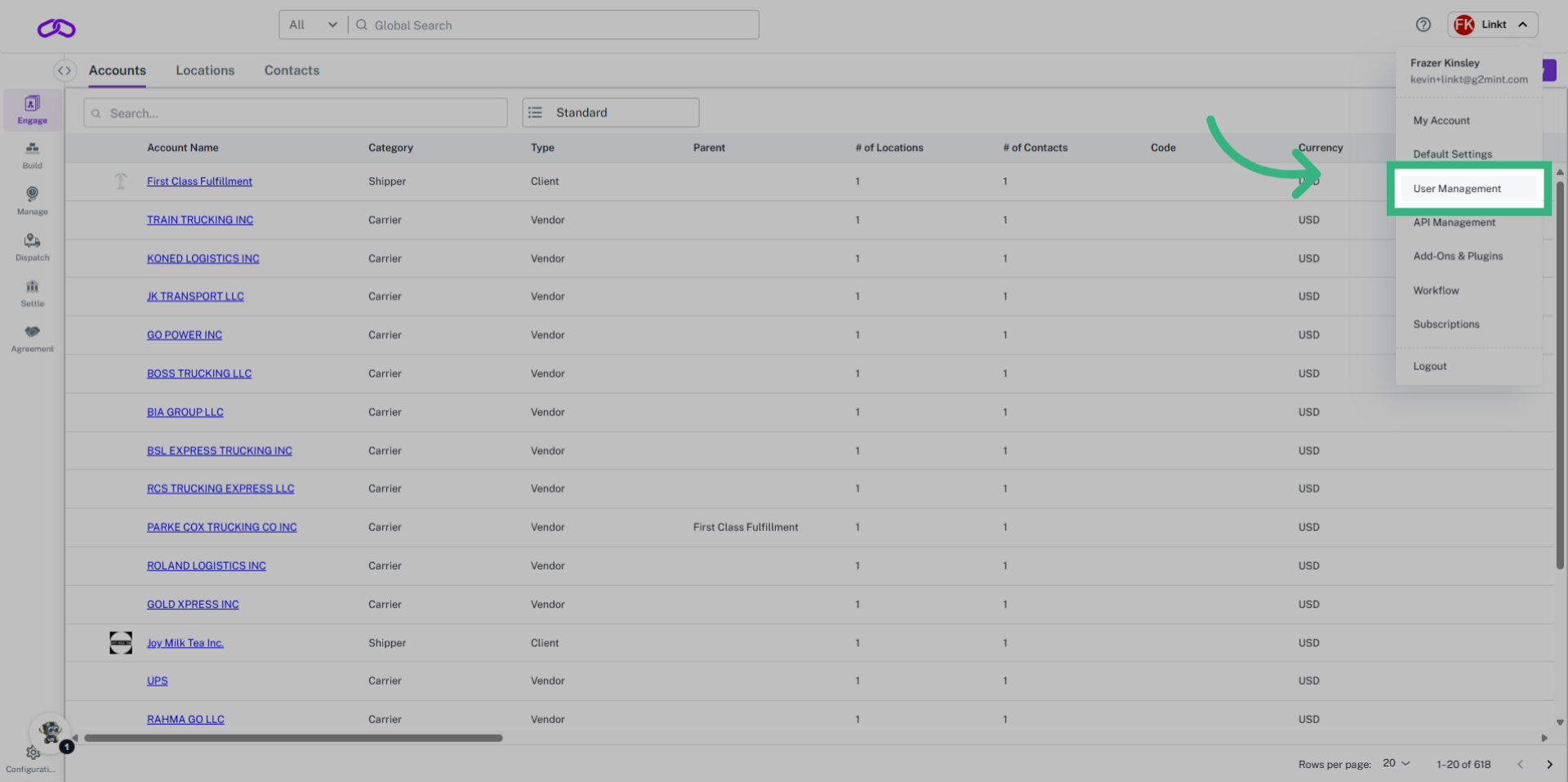The width and height of the screenshot is (1568, 782).
Task: Choose Logout from the account menu
Action: (1430, 365)
